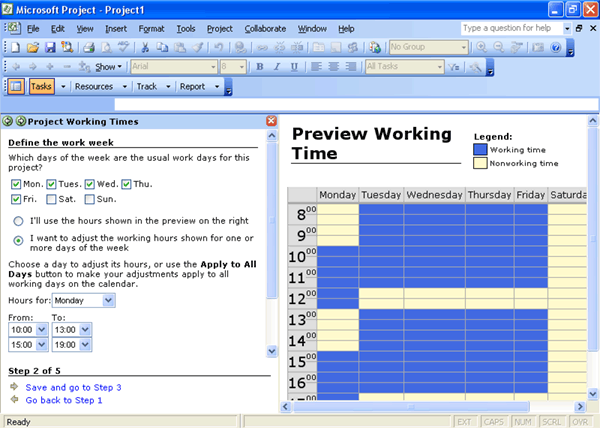This screenshot has height=428, width=600.
Task: Uncheck the Thu. workday checkbox
Action: [x=126, y=184]
